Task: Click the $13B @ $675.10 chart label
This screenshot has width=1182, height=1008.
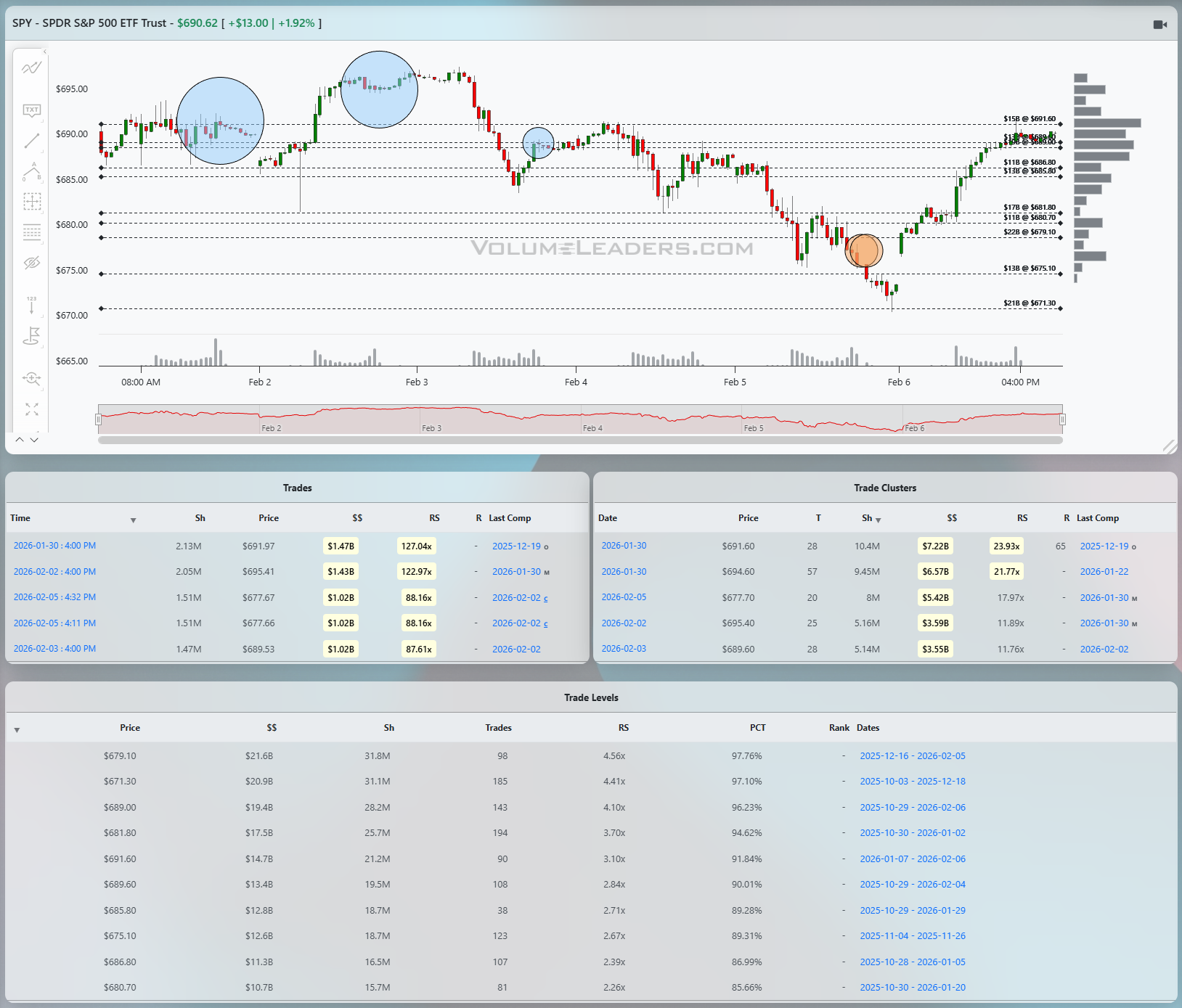Action: click(x=1030, y=269)
